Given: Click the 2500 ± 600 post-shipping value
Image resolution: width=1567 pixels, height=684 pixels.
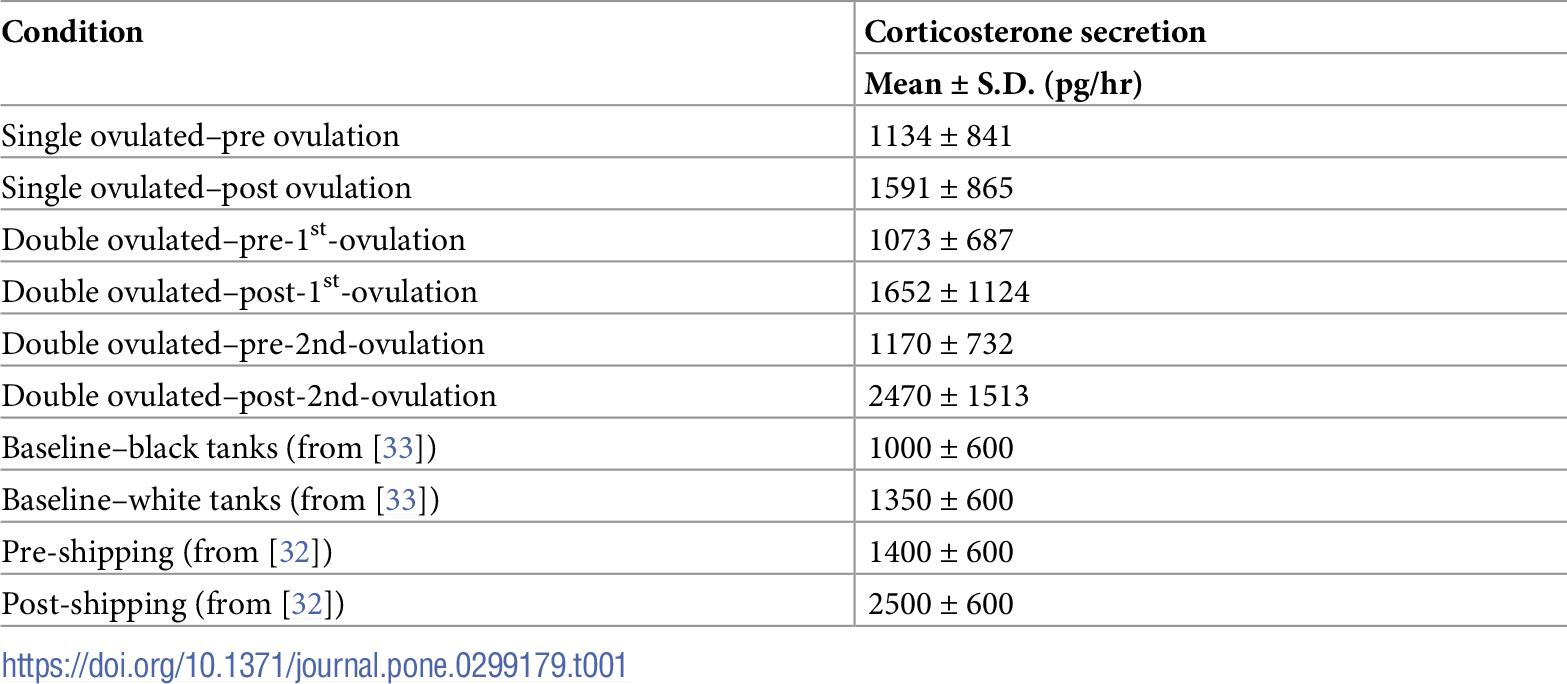Looking at the screenshot, I should (941, 604).
